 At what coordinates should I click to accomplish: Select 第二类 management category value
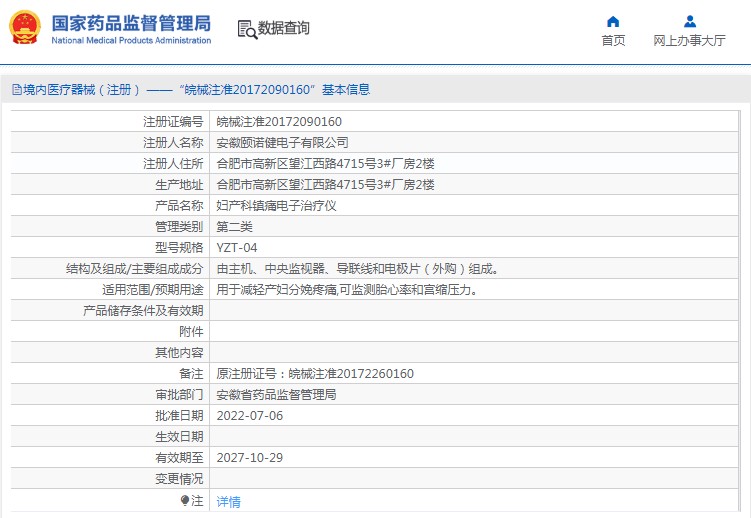click(x=235, y=227)
